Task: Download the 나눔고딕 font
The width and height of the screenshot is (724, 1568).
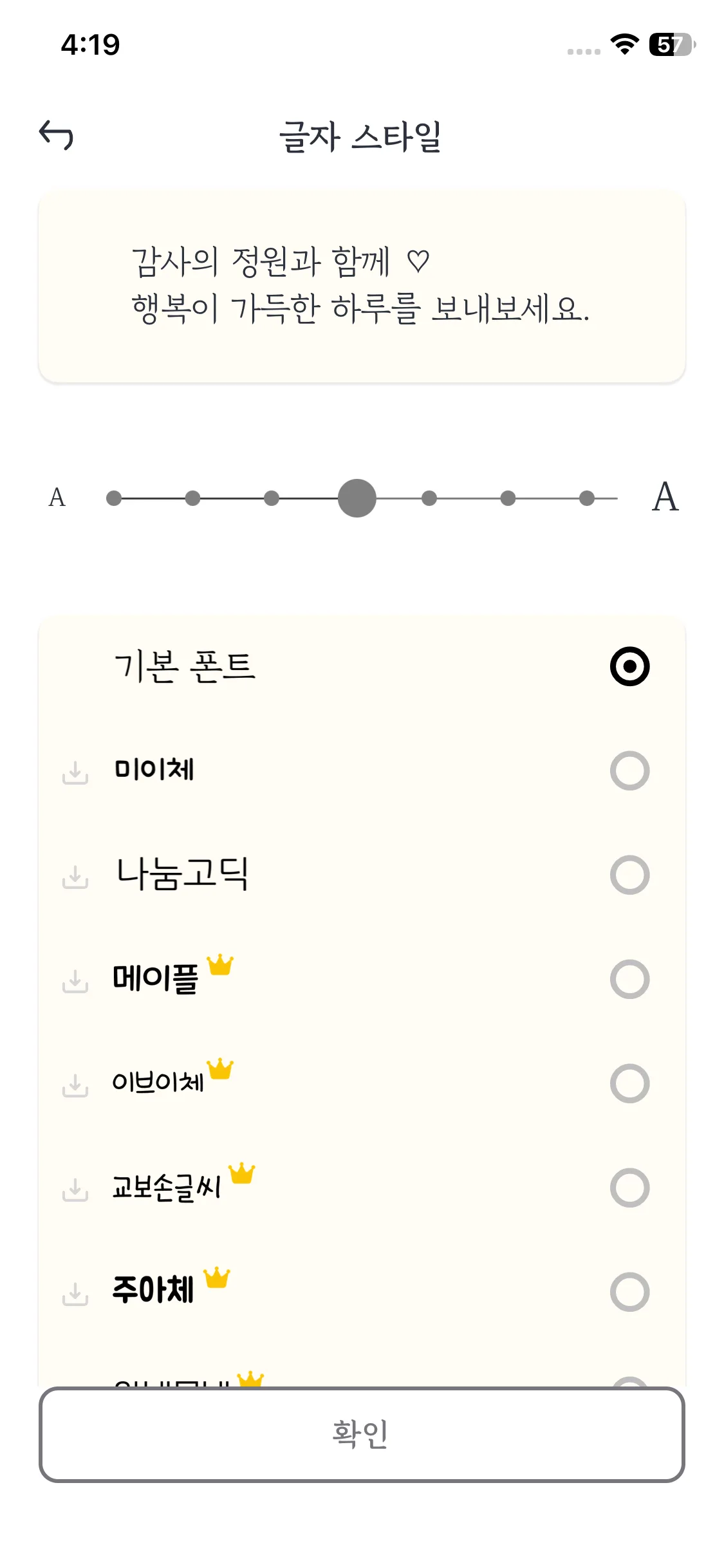Action: pos(75,876)
